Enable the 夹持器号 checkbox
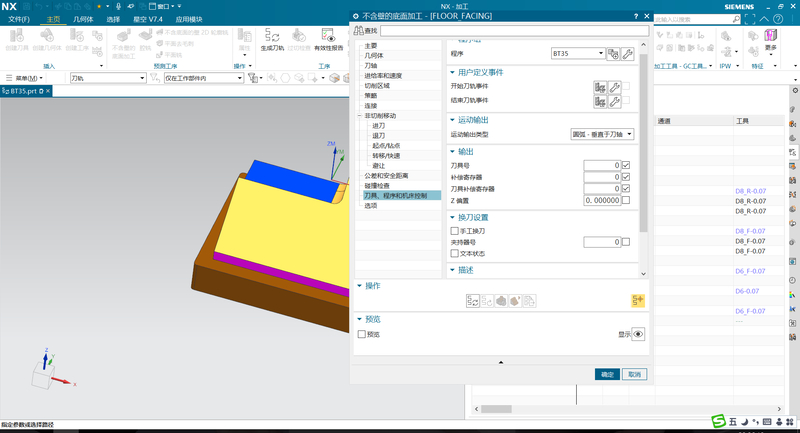 [626, 242]
